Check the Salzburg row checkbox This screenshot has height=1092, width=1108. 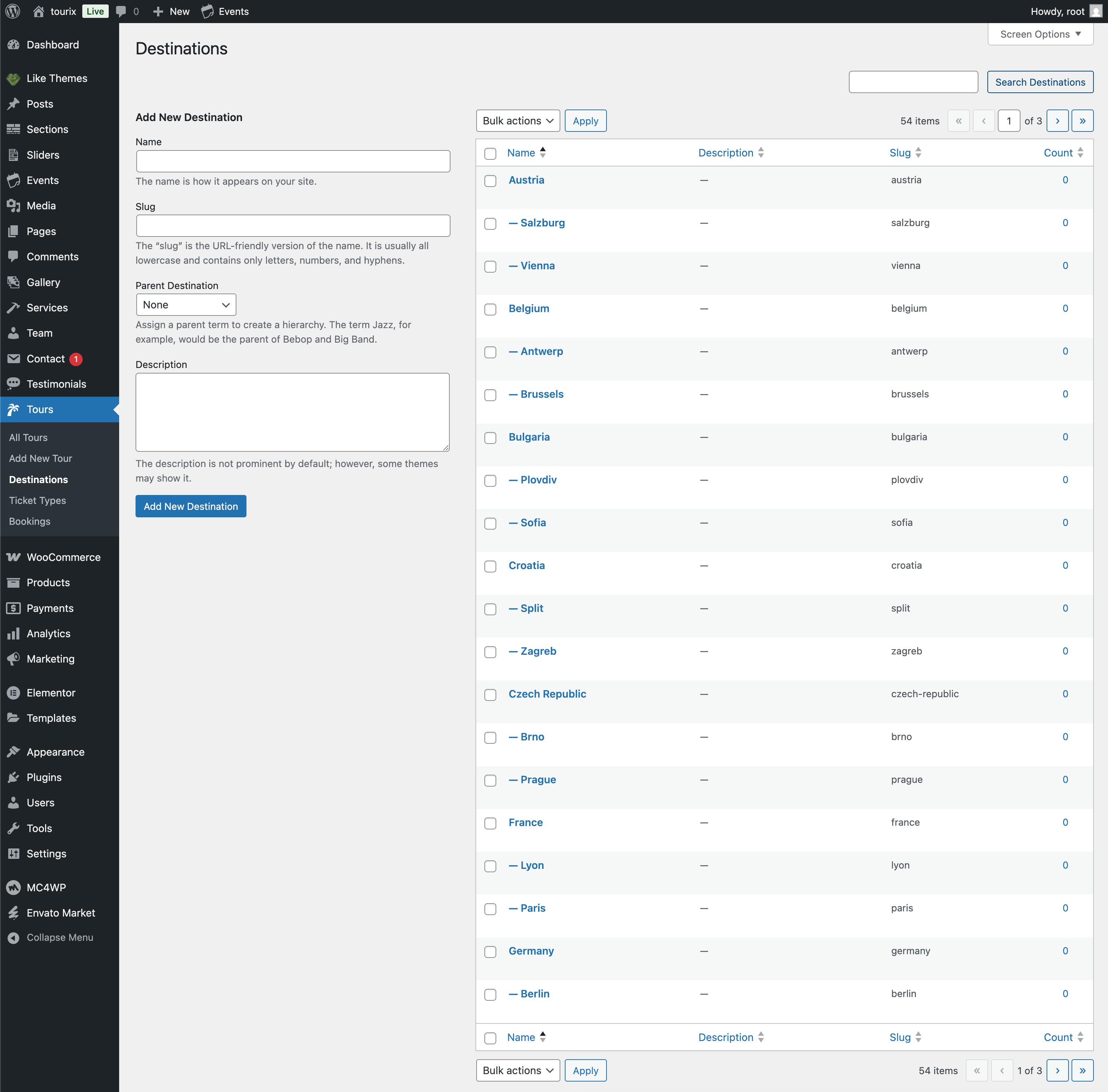point(490,224)
